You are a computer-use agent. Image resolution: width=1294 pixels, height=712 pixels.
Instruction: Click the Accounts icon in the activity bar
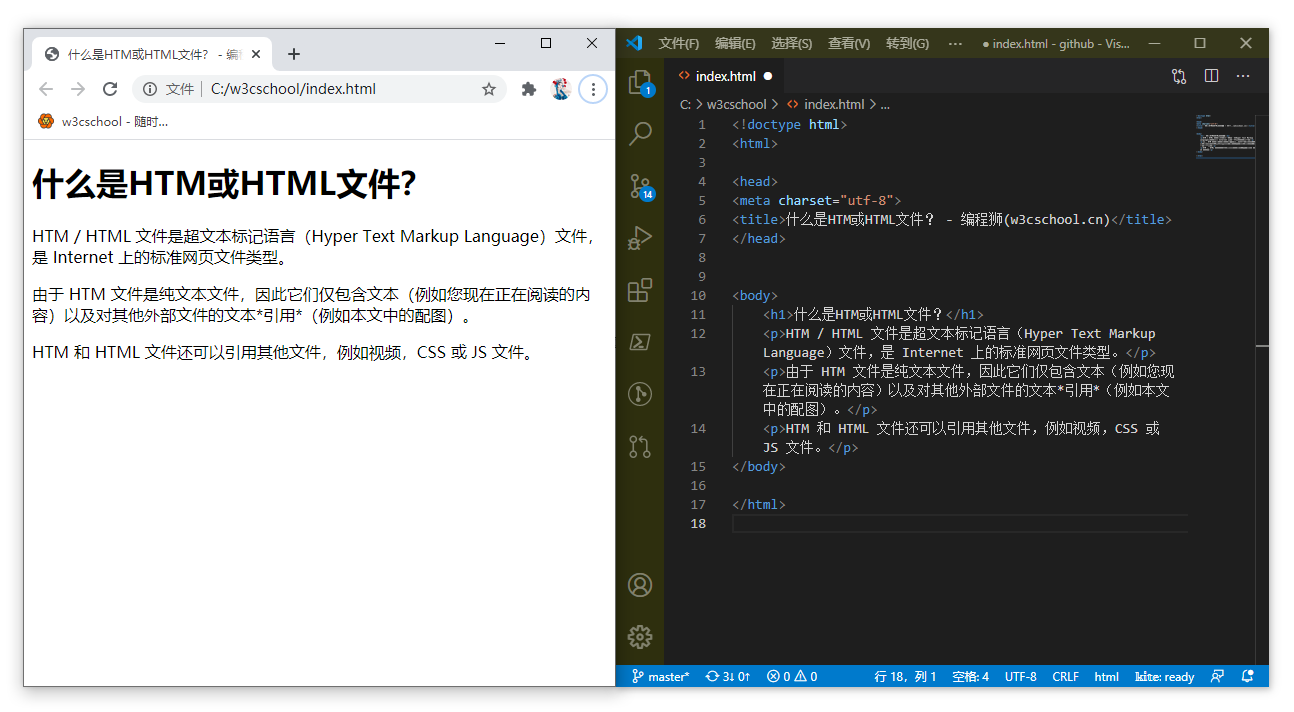click(x=640, y=585)
